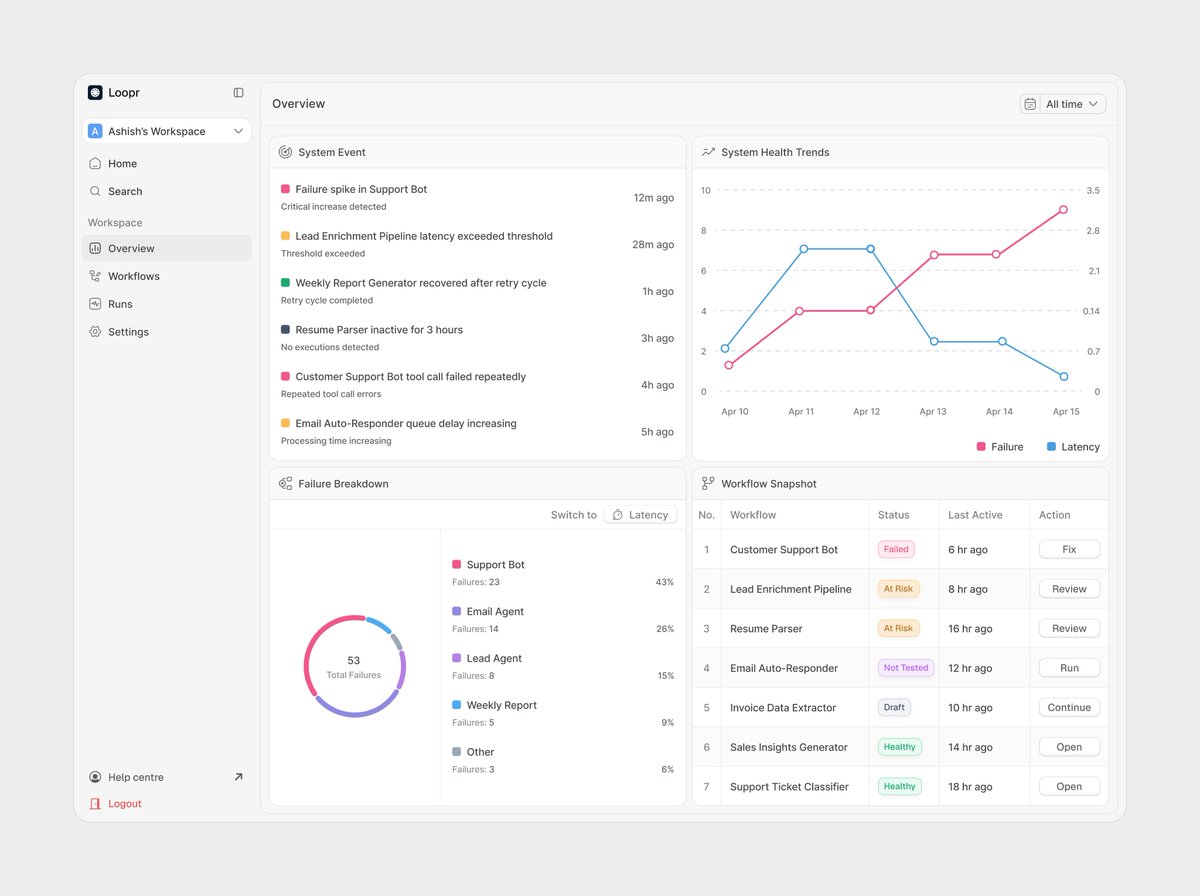This screenshot has height=896, width=1200.
Task: Sort by Last Active column header
Action: (975, 515)
